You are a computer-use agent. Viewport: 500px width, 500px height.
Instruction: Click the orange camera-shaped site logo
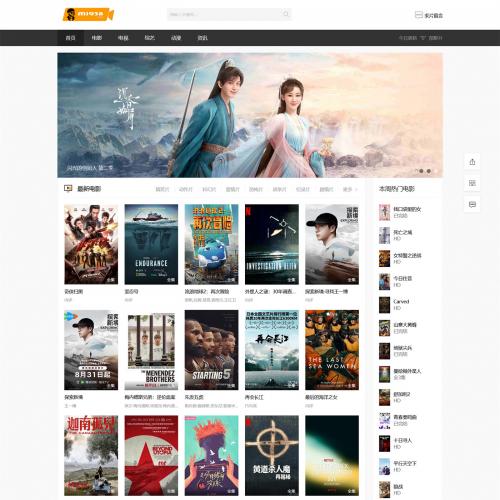pyautogui.click(x=88, y=14)
